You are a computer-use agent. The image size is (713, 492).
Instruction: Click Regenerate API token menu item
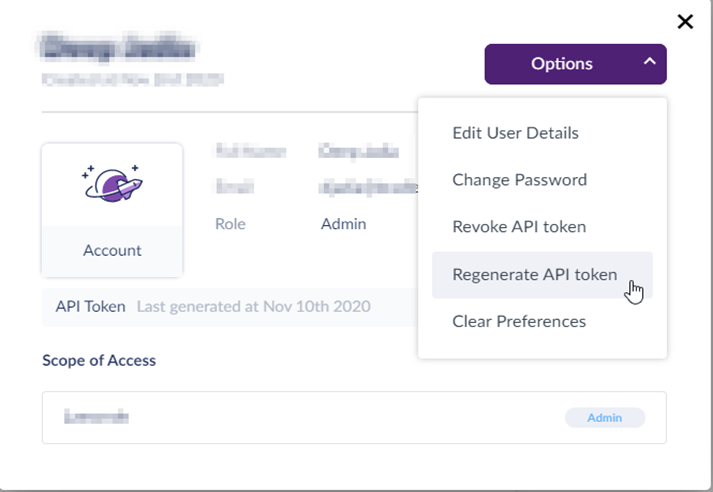click(534, 274)
